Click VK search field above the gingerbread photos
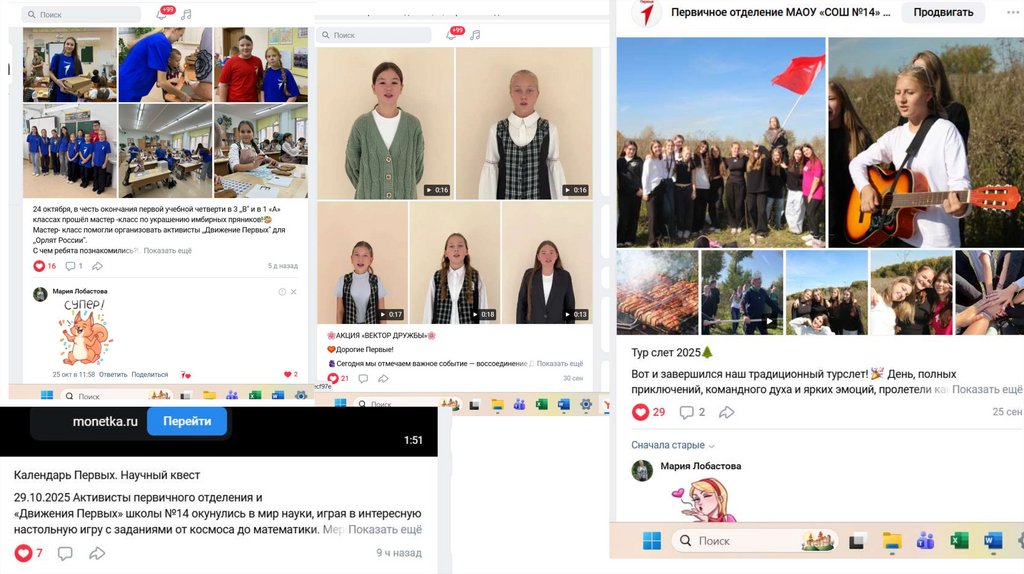1024x574 pixels. click(x=81, y=14)
